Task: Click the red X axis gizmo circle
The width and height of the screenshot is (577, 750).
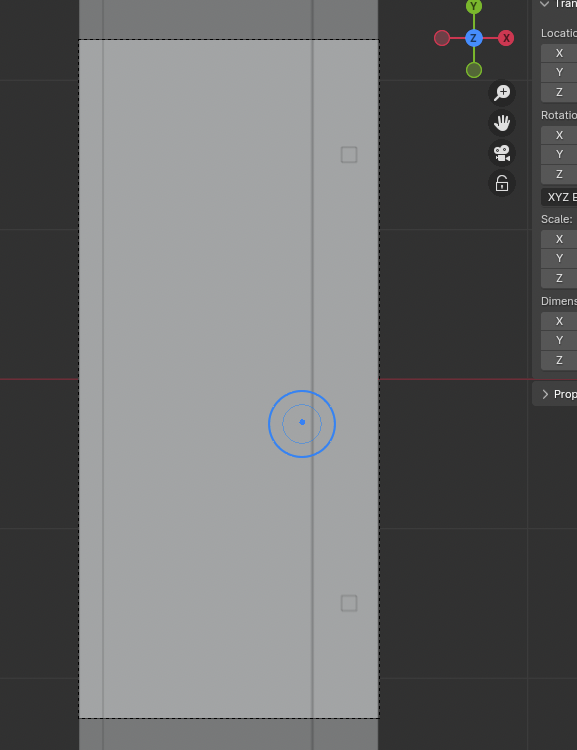Action: coord(506,38)
